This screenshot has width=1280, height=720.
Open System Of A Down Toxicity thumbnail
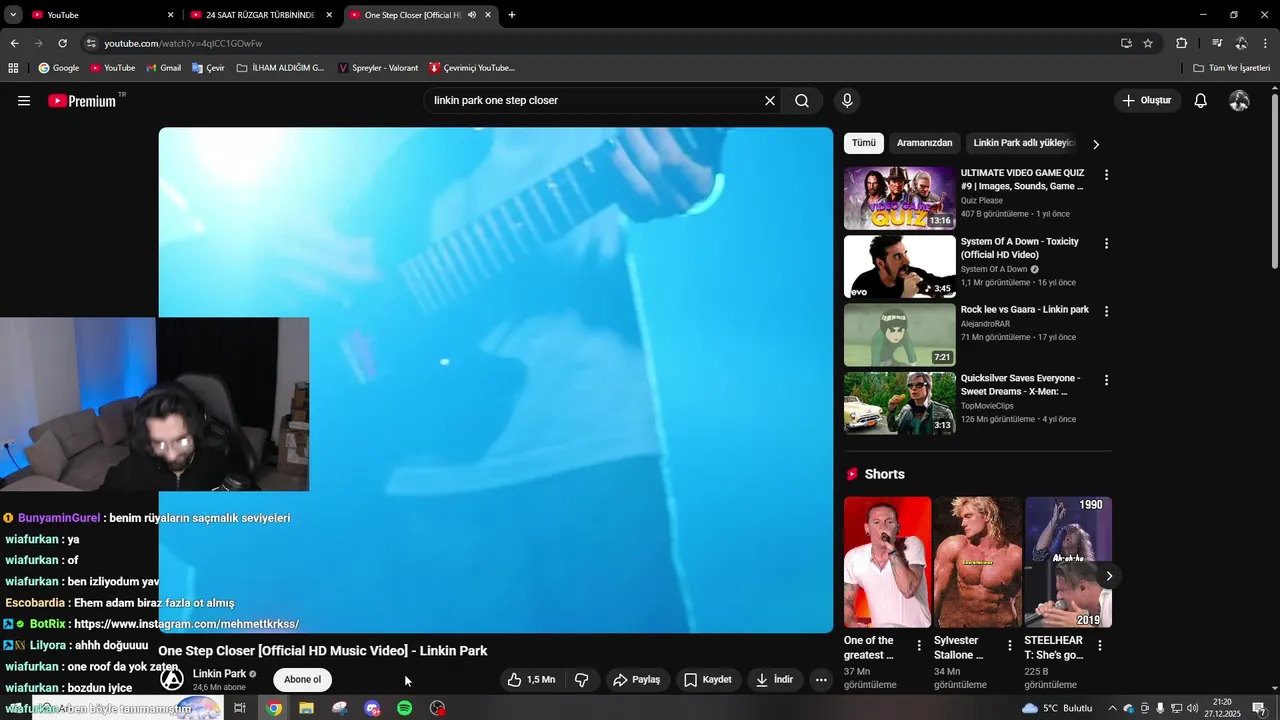click(x=900, y=266)
